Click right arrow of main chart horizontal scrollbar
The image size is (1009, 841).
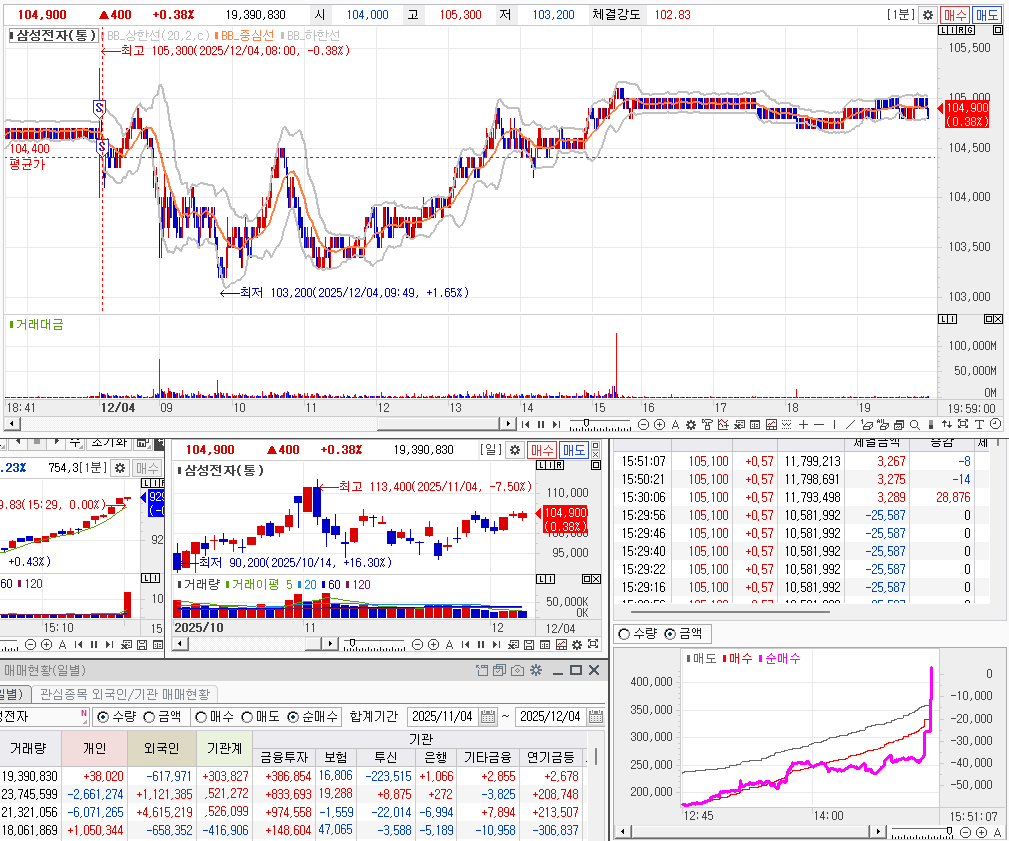[508, 424]
